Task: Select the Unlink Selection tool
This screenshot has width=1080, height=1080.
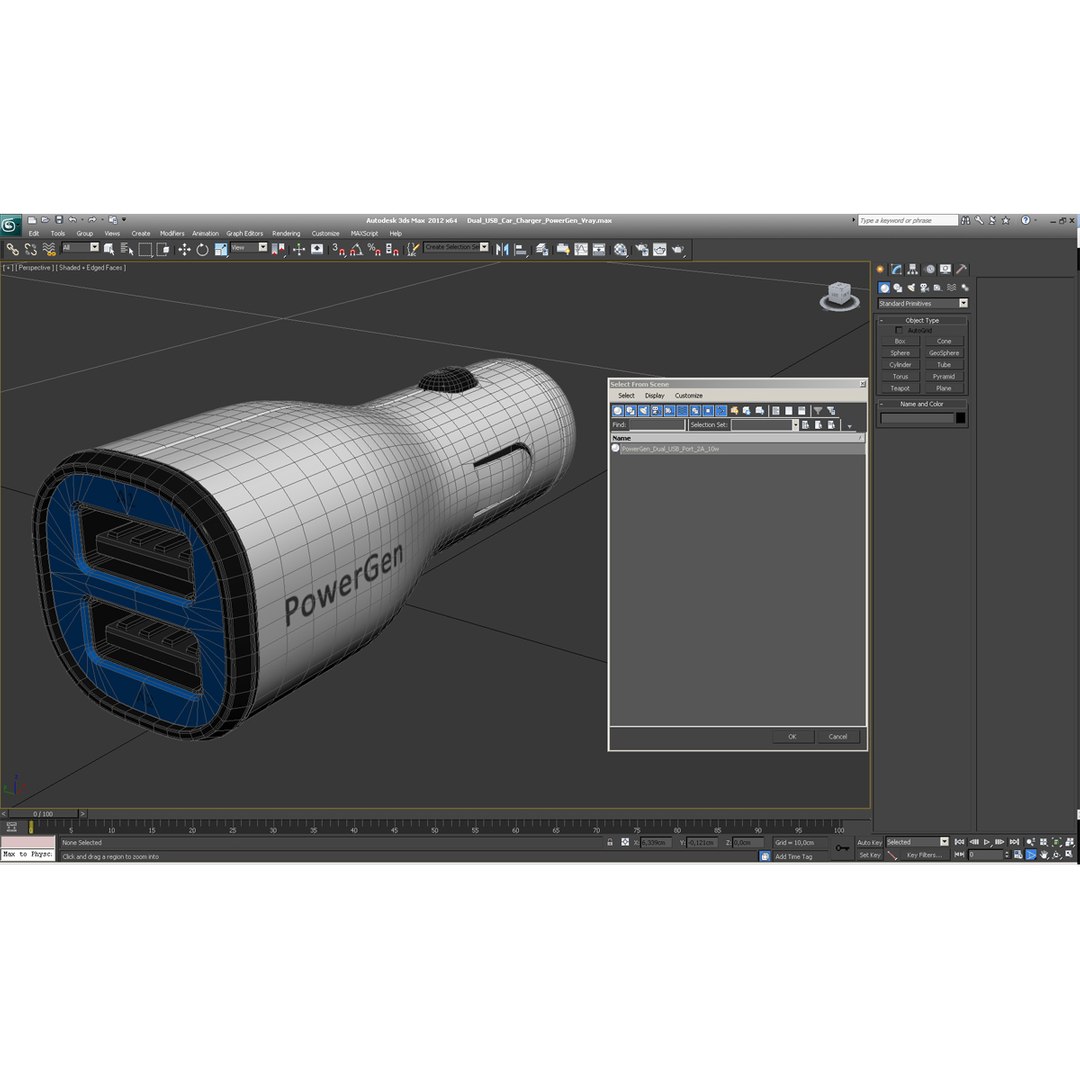Action: click(30, 249)
